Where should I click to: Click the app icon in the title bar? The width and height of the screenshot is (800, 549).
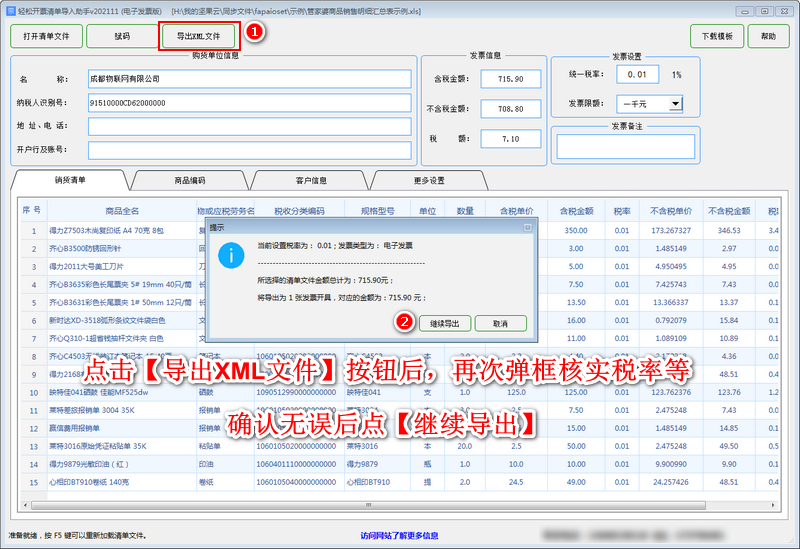11,11
